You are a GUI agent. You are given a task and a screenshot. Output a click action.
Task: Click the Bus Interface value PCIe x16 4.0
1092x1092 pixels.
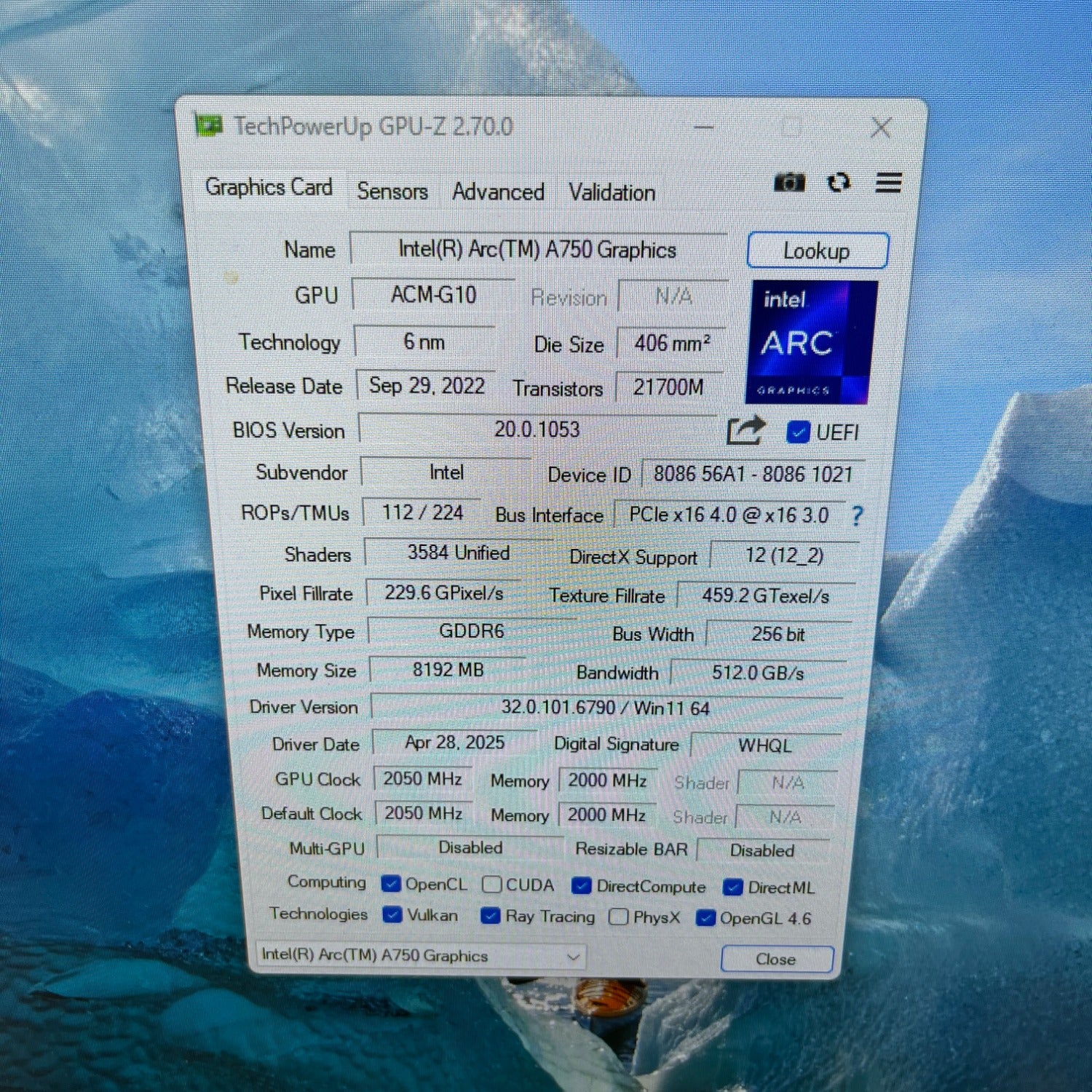tap(729, 515)
